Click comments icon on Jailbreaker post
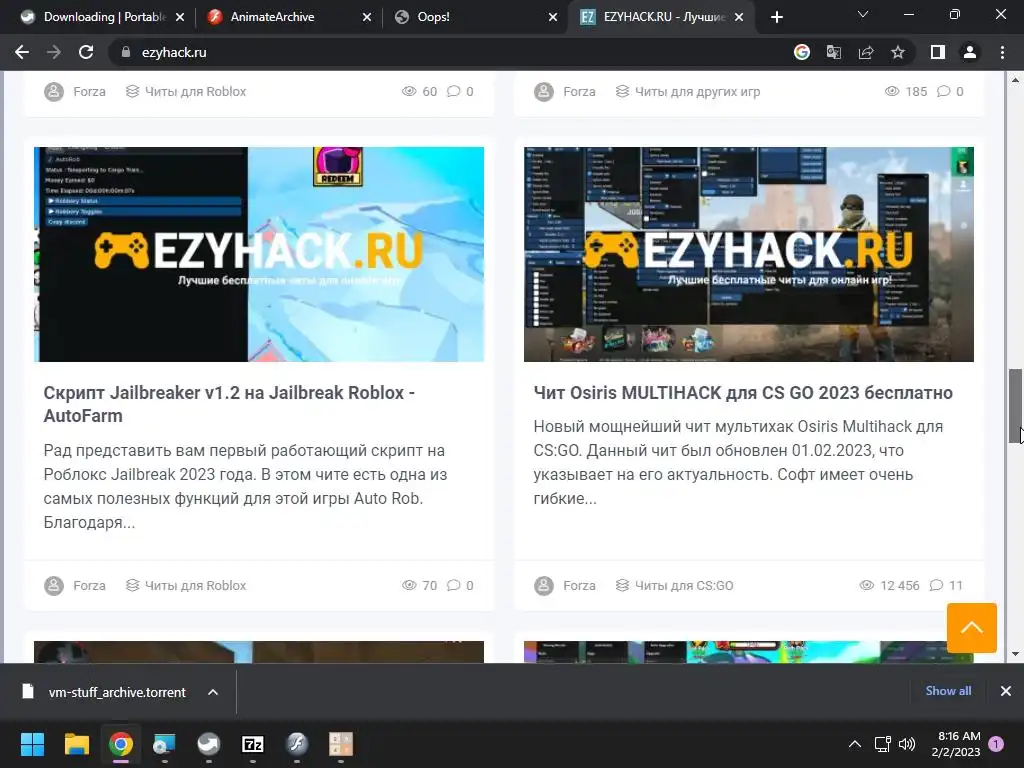The image size is (1024, 768). coord(453,585)
